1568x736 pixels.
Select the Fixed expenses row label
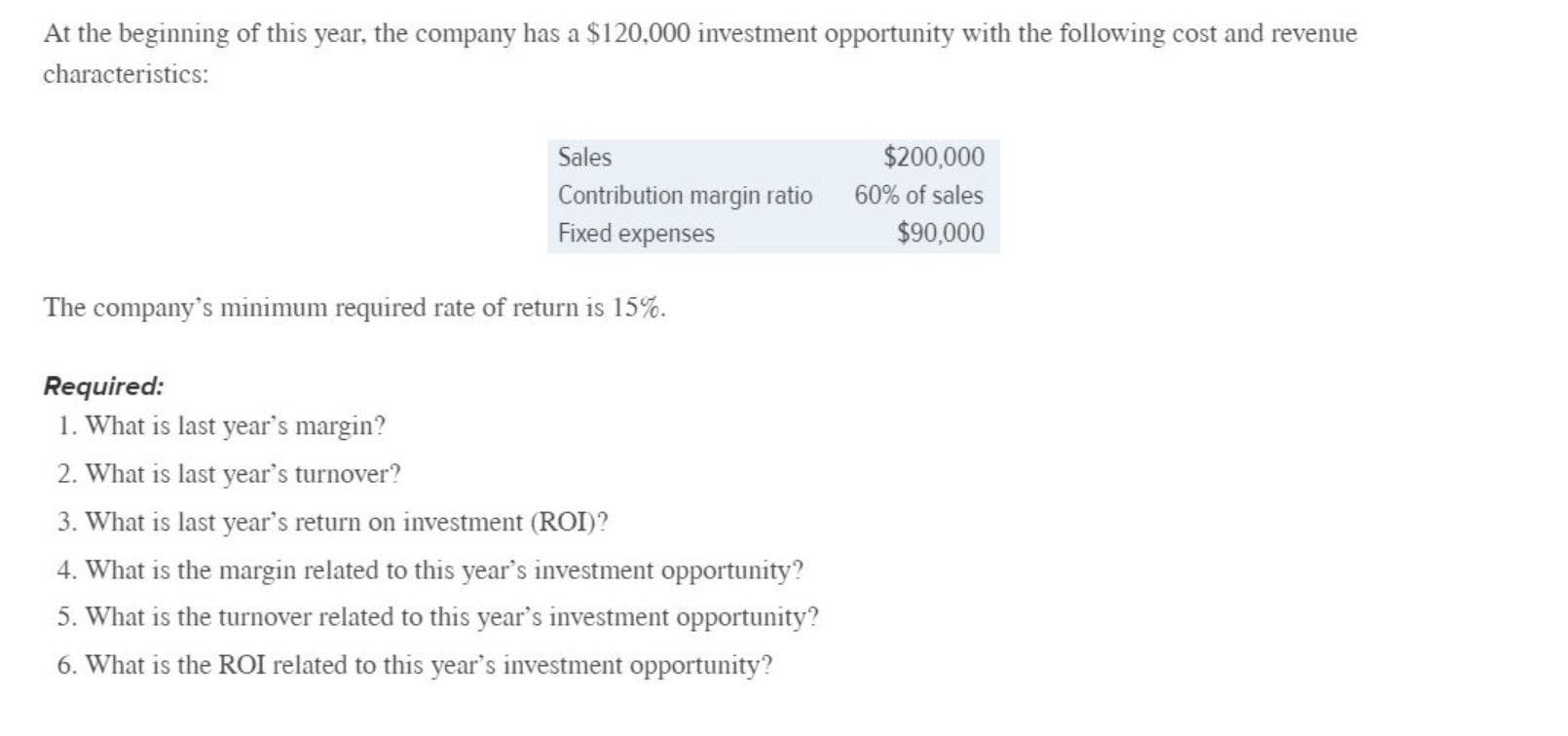pos(636,234)
